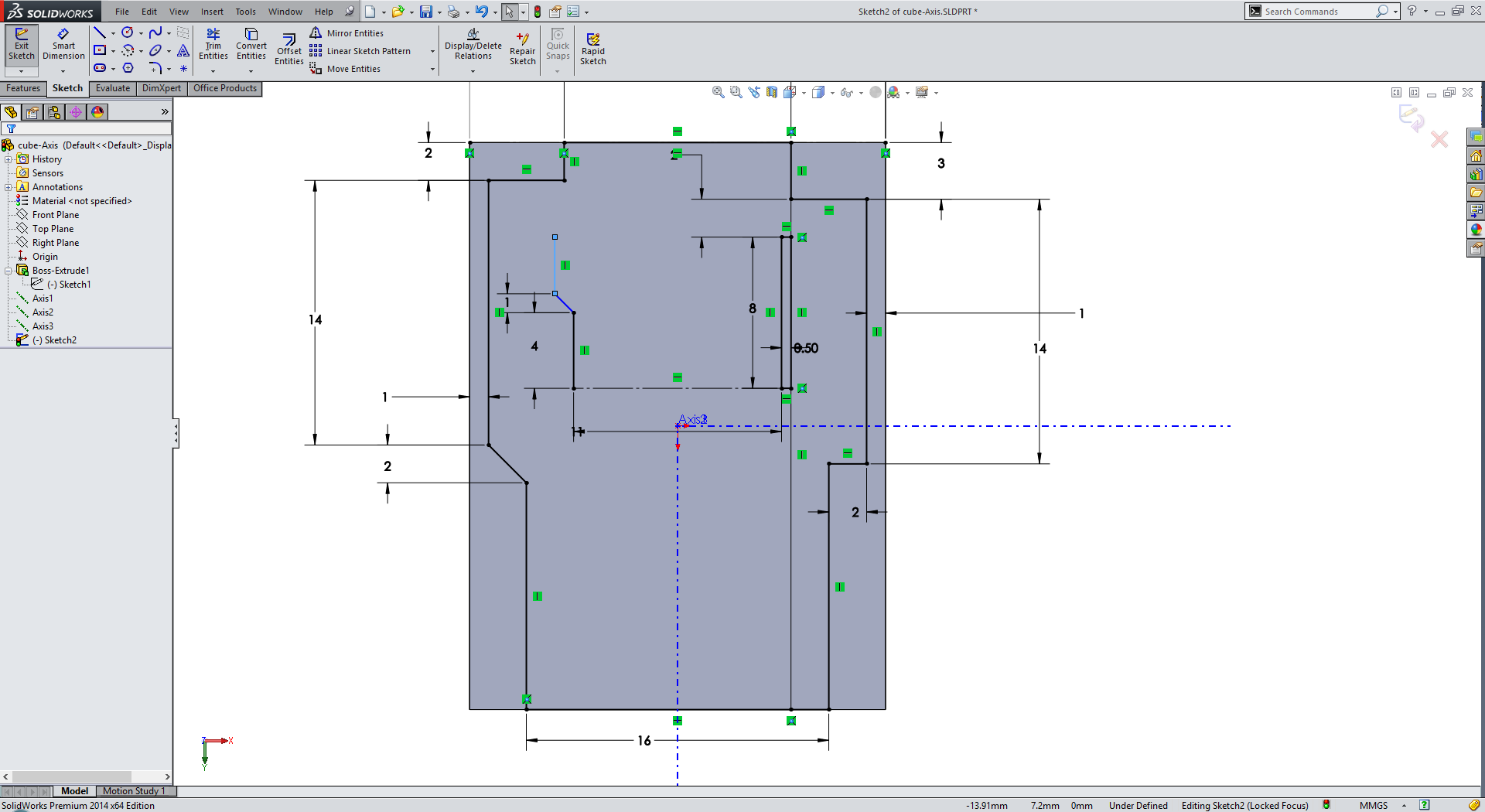Switch to the Evaluate tab
Screen dimensions: 1485x812
click(x=113, y=88)
